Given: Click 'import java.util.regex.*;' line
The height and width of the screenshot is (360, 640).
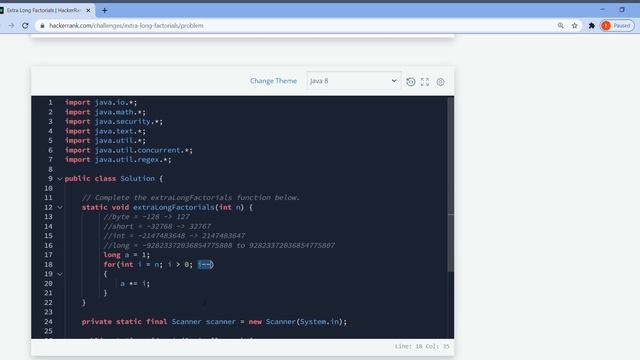Looking at the screenshot, I should pos(118,160).
